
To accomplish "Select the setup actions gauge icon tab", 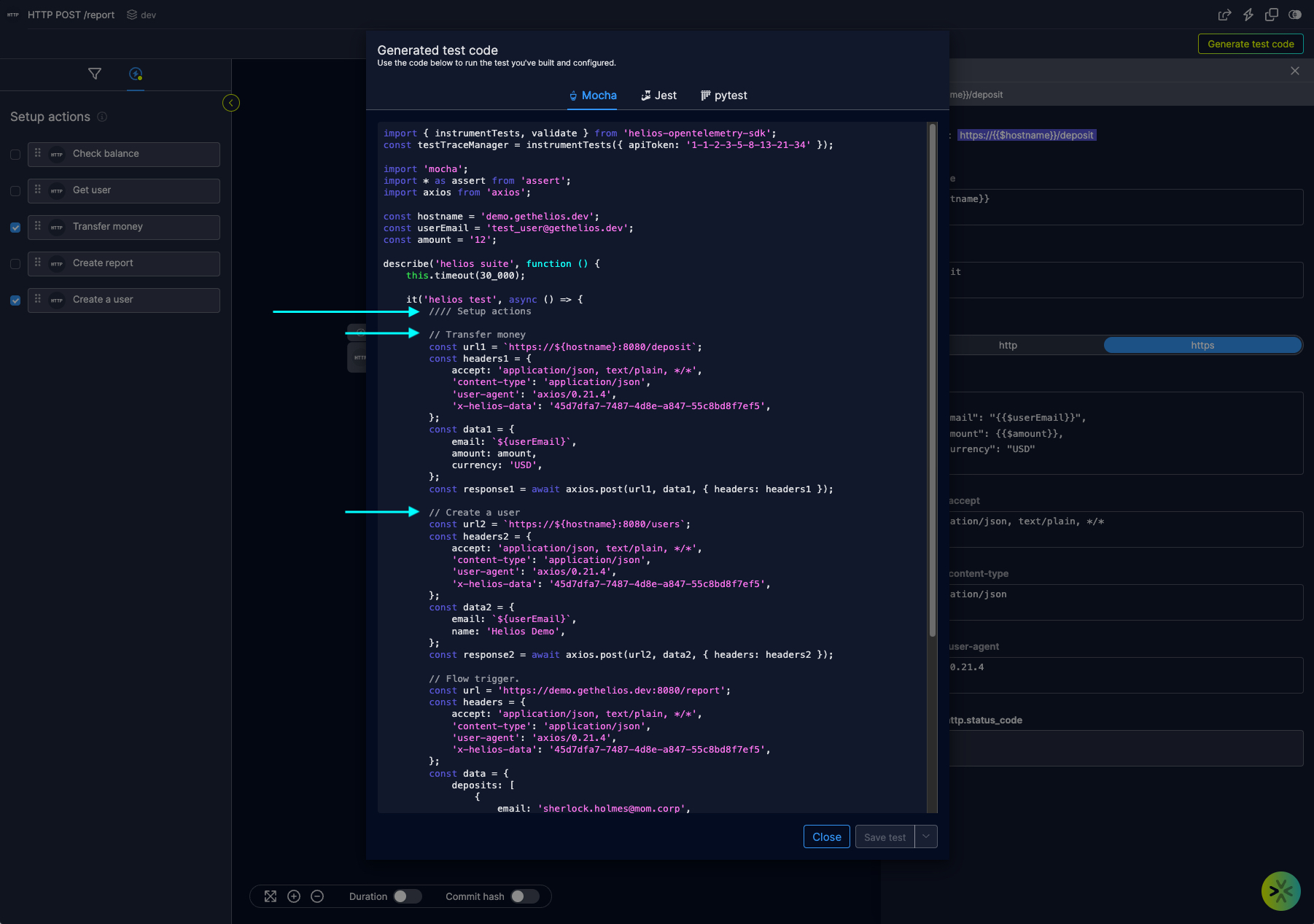I will click(136, 74).
